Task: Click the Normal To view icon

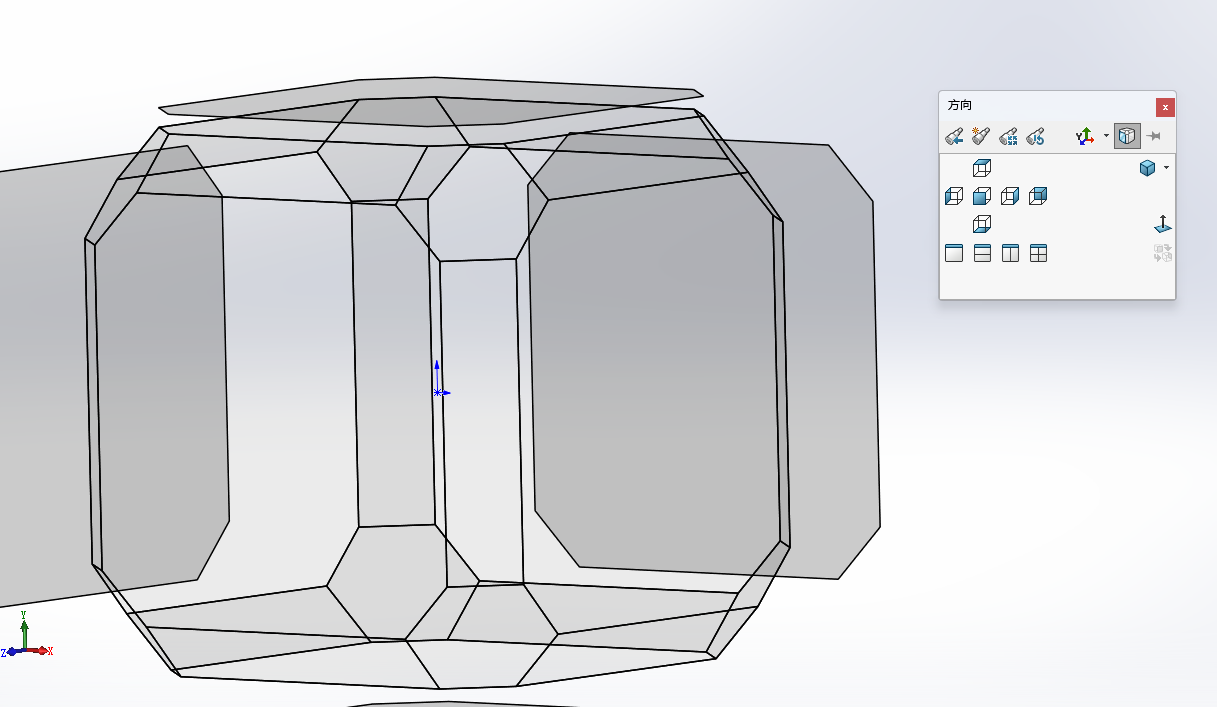Action: coord(1162,224)
